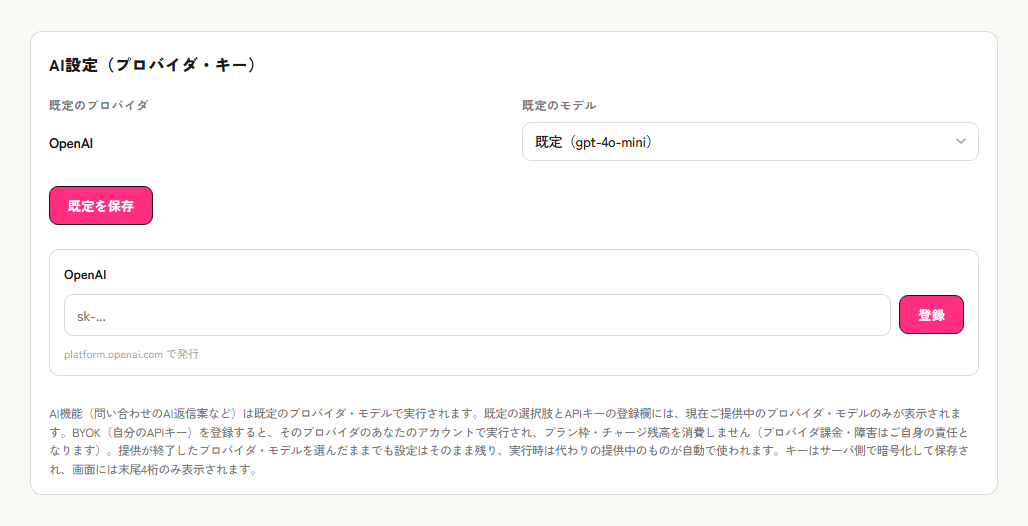Click the 既定を保存 button
Screen dimensions: 1028x526
pyautogui.click(x=101, y=205)
